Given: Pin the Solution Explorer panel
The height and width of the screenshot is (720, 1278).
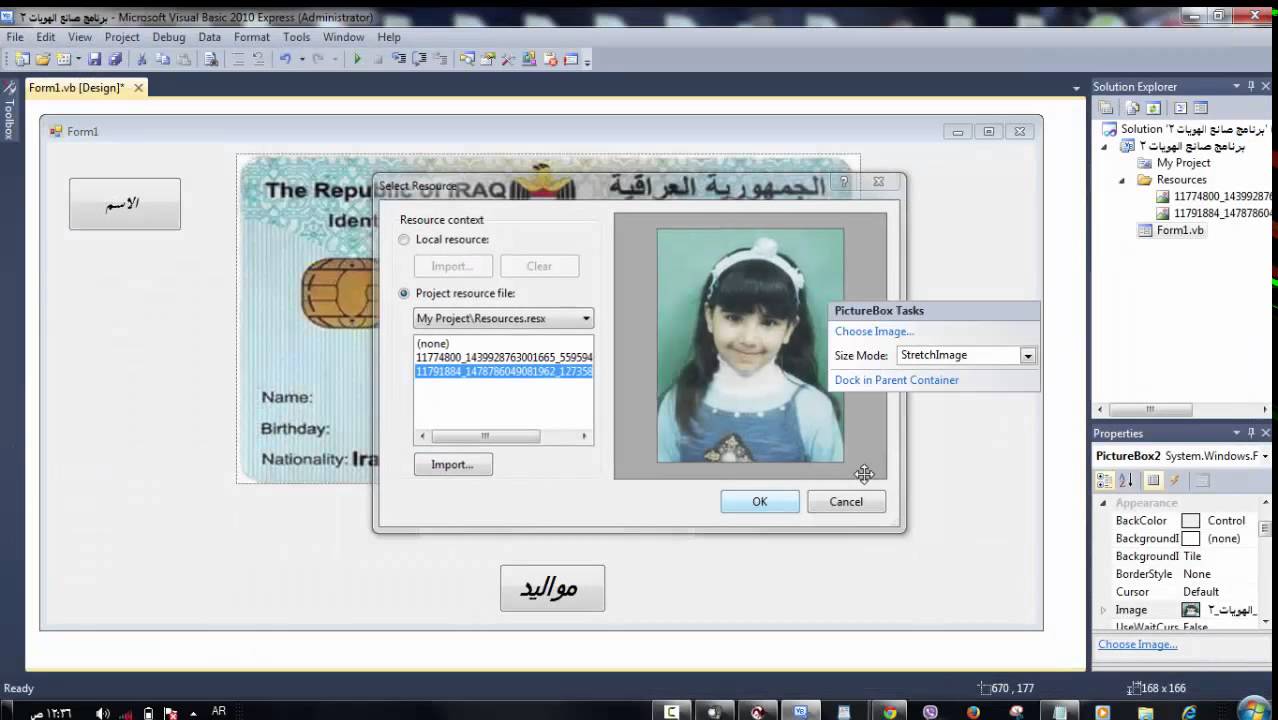Looking at the screenshot, I should click(1251, 86).
